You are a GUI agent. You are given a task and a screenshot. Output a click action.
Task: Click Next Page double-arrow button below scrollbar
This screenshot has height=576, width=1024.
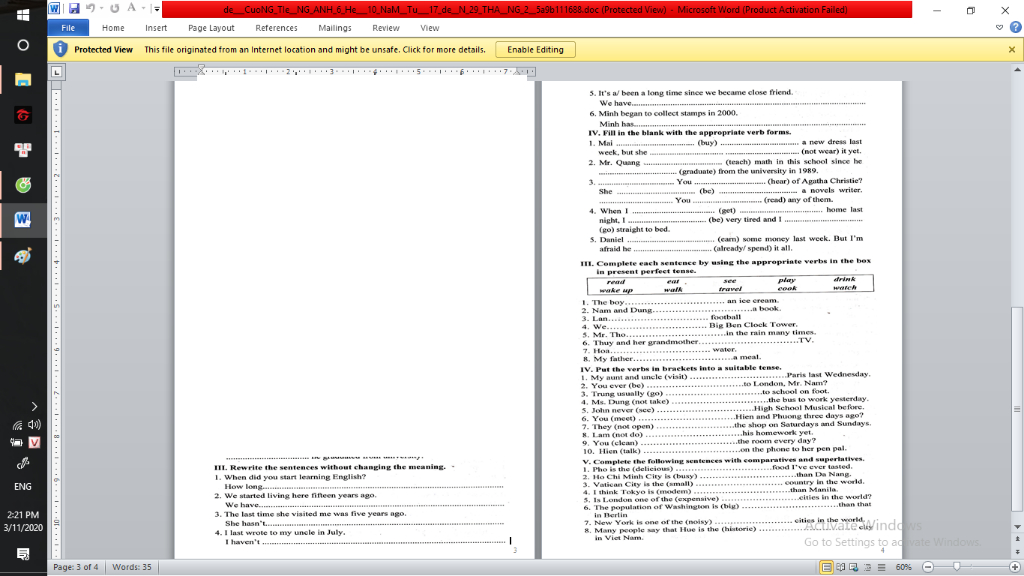point(1017,552)
